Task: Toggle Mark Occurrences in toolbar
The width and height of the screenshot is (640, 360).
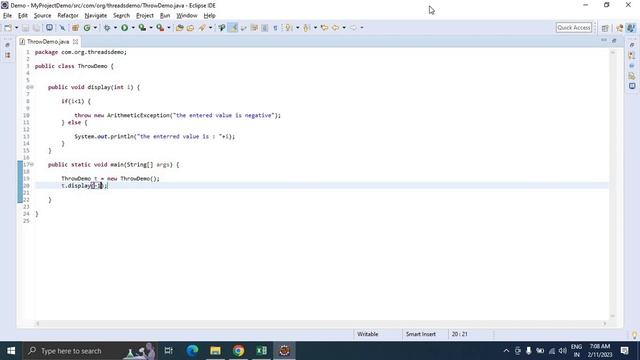Action: 233,28
